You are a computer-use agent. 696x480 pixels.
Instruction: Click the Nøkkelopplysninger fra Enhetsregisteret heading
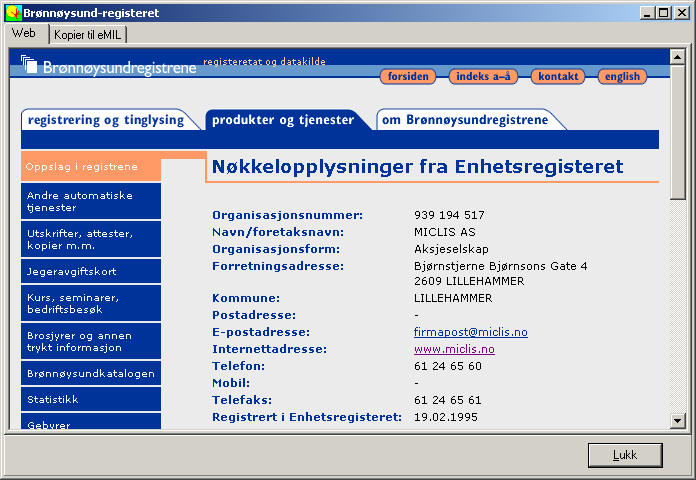pyautogui.click(x=417, y=167)
